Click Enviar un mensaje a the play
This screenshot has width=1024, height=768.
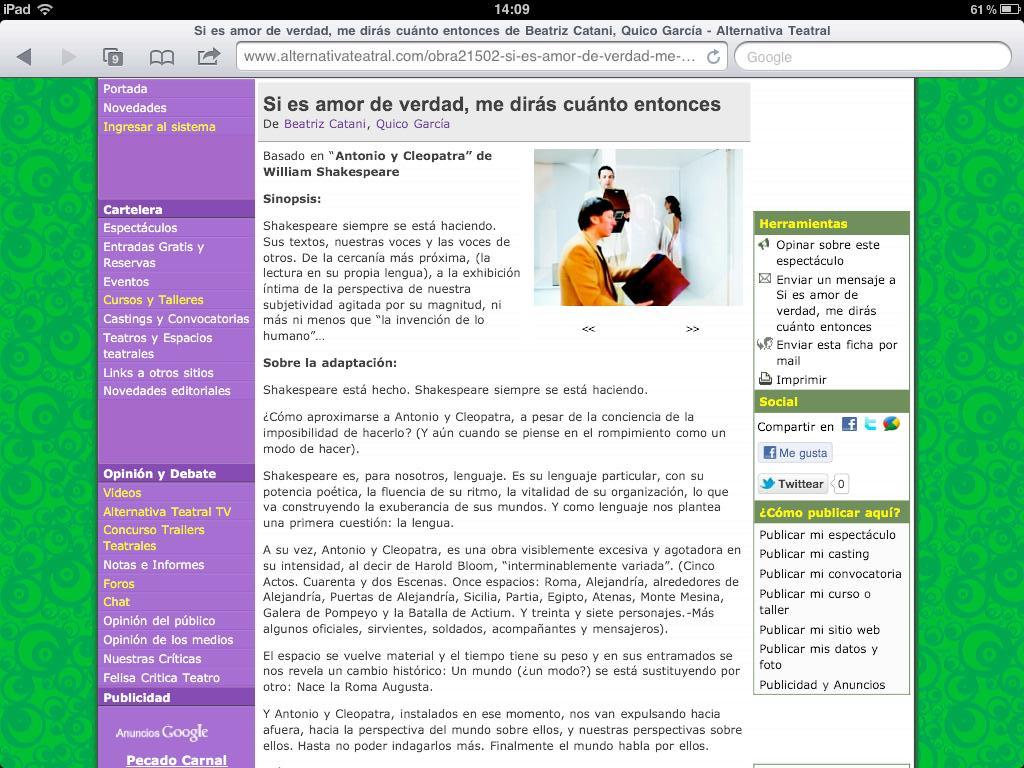click(836, 303)
